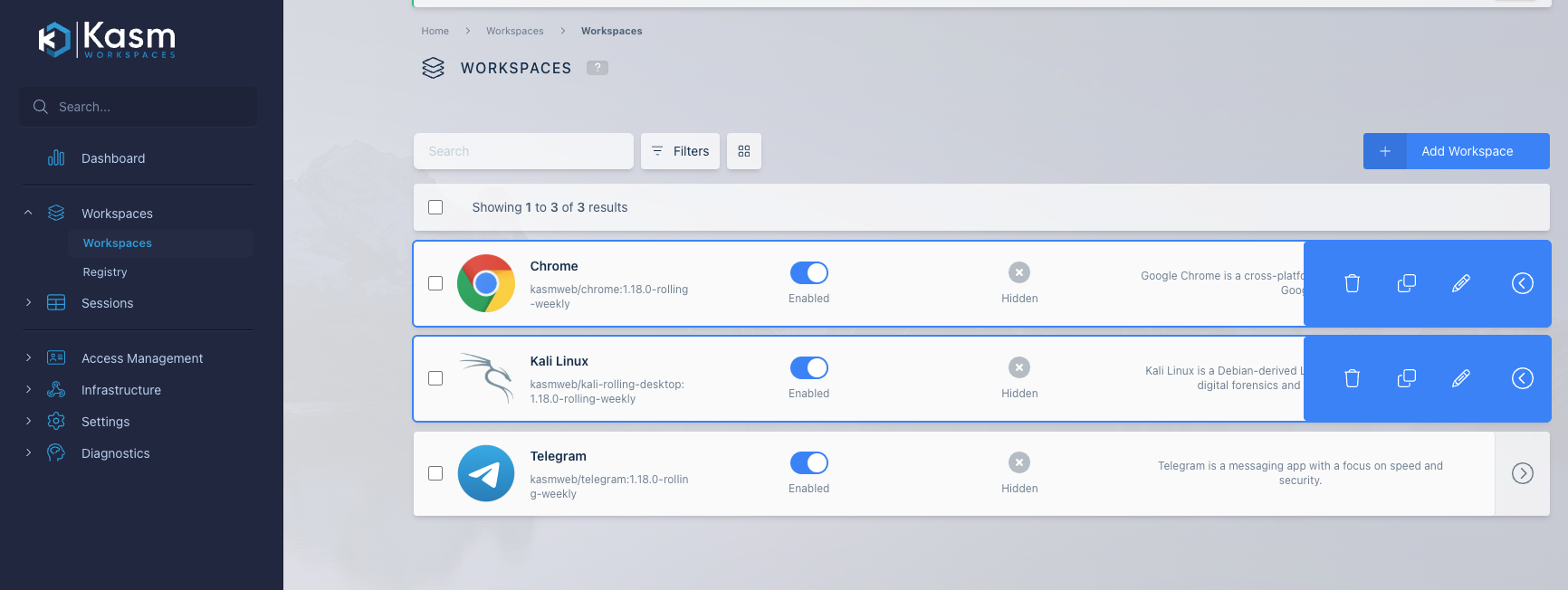This screenshot has width=1568, height=590.
Task: Toggle the Telegram Enabled switch off
Action: coord(808,463)
